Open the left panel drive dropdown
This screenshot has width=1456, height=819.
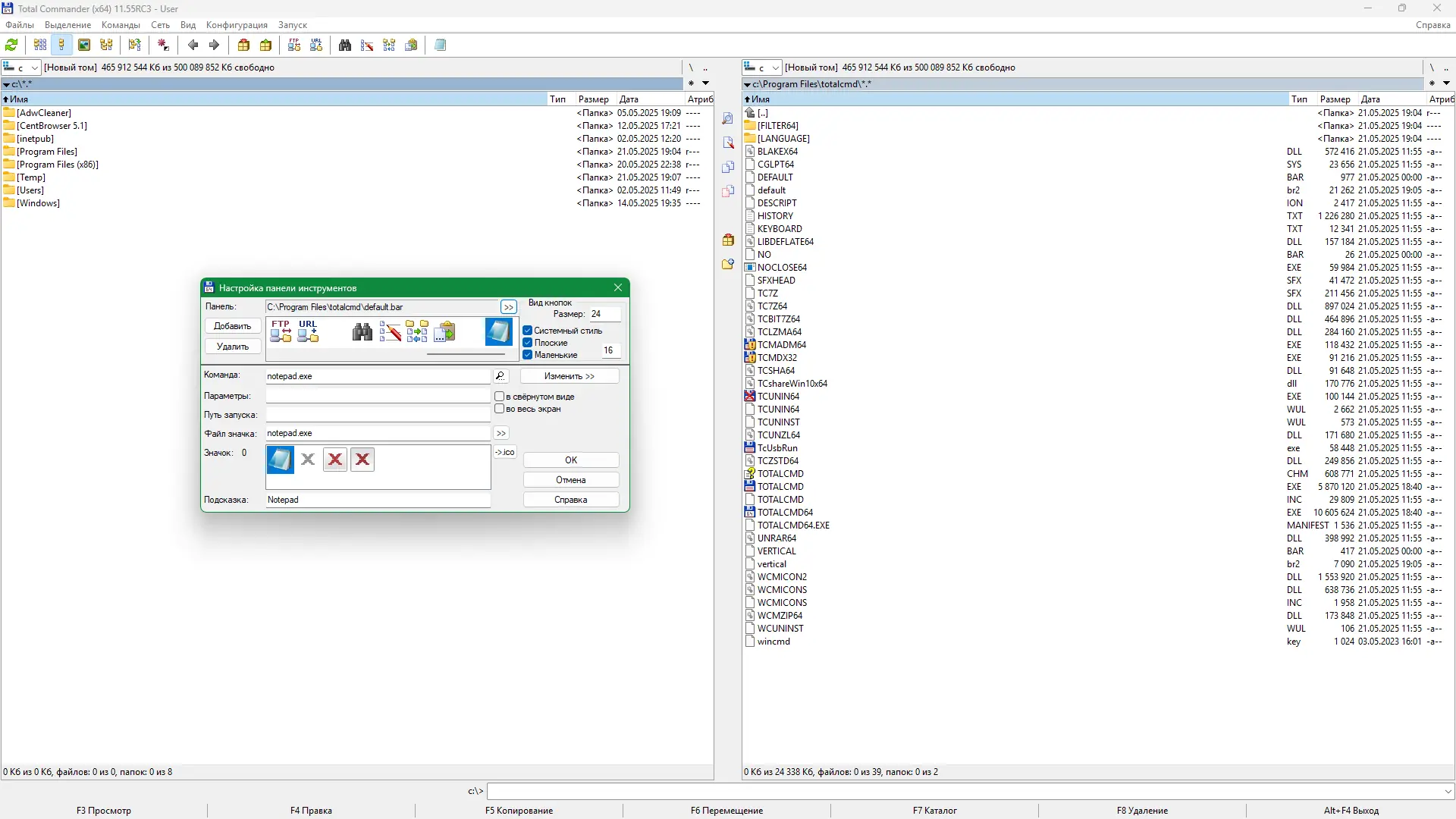click(34, 68)
